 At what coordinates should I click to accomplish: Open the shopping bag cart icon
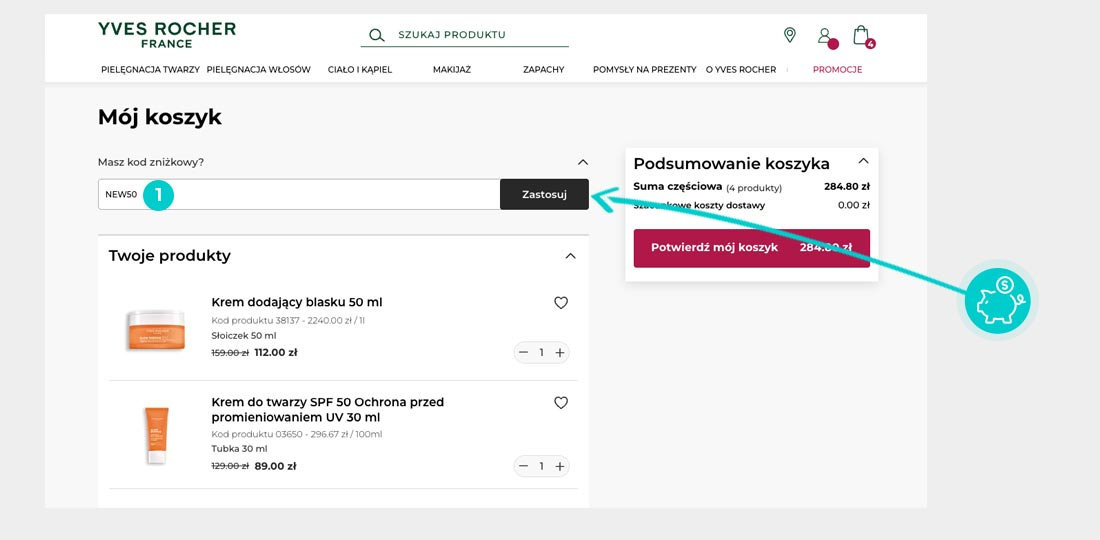pyautogui.click(x=860, y=35)
